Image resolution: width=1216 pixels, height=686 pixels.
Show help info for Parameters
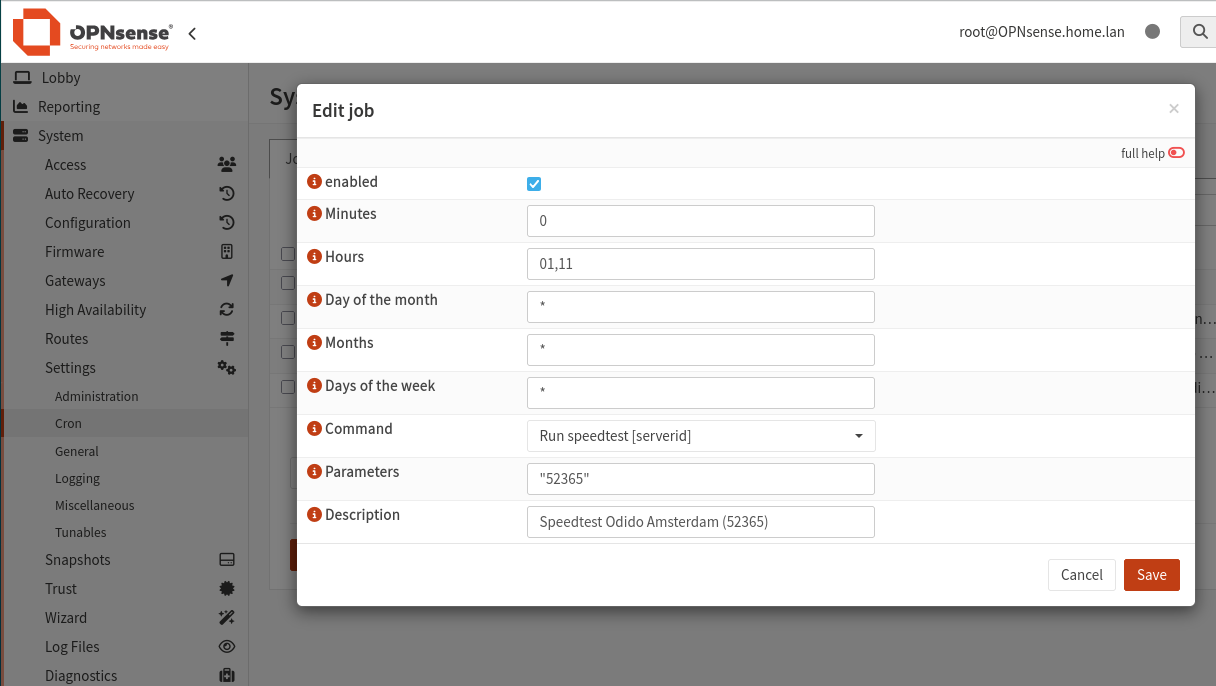click(314, 472)
